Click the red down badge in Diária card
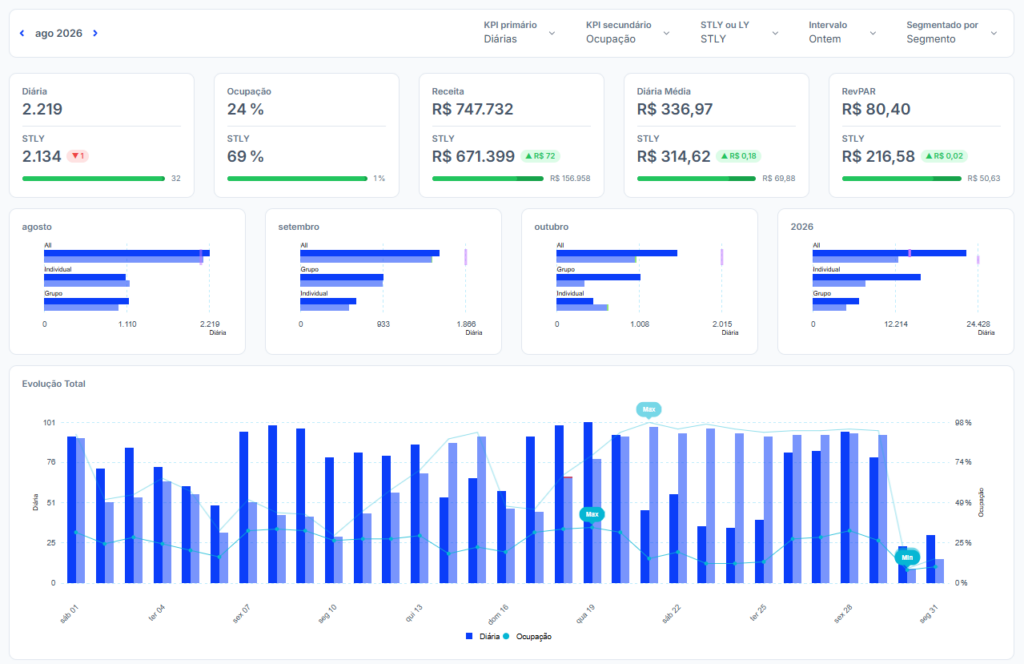 coord(78,156)
